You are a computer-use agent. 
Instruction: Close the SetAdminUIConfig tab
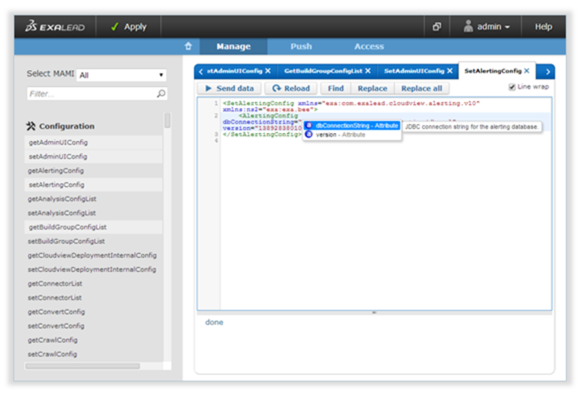click(x=450, y=71)
